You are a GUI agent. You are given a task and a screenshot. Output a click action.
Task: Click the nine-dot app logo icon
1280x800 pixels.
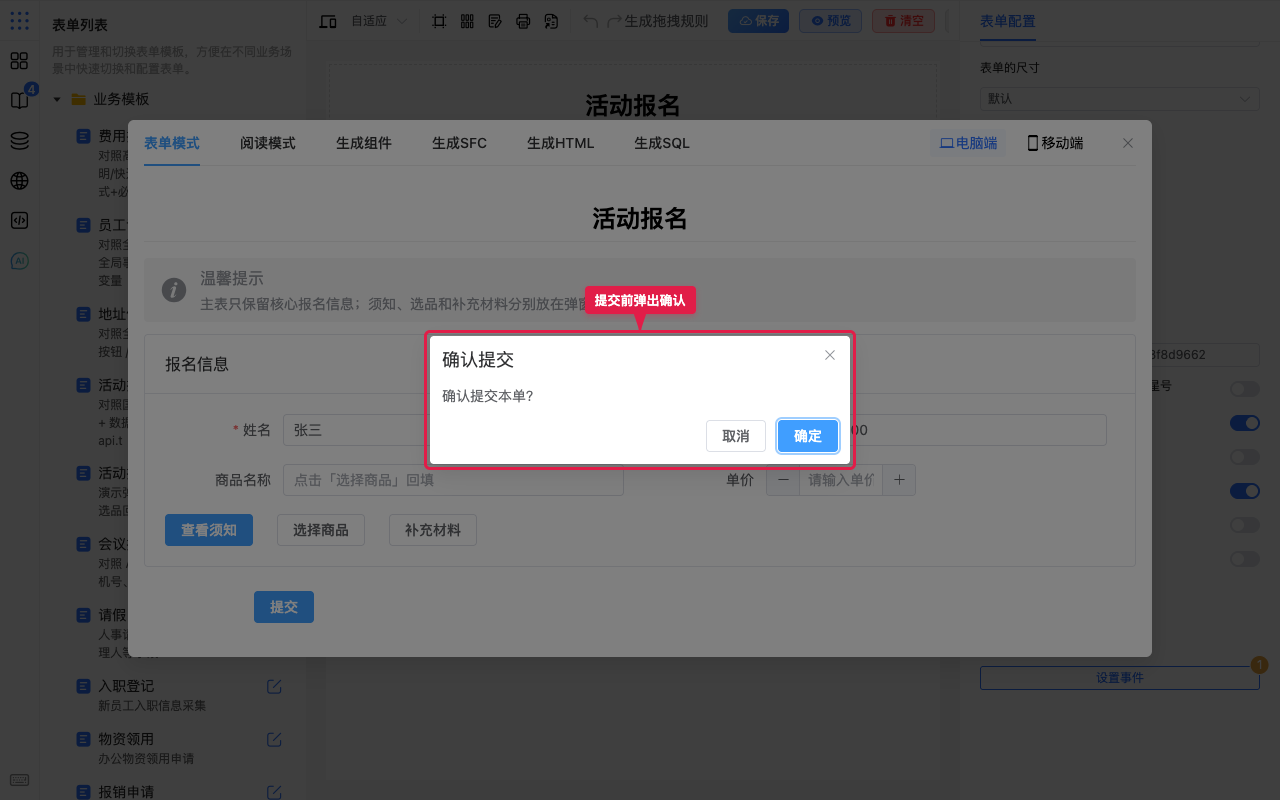click(19, 20)
